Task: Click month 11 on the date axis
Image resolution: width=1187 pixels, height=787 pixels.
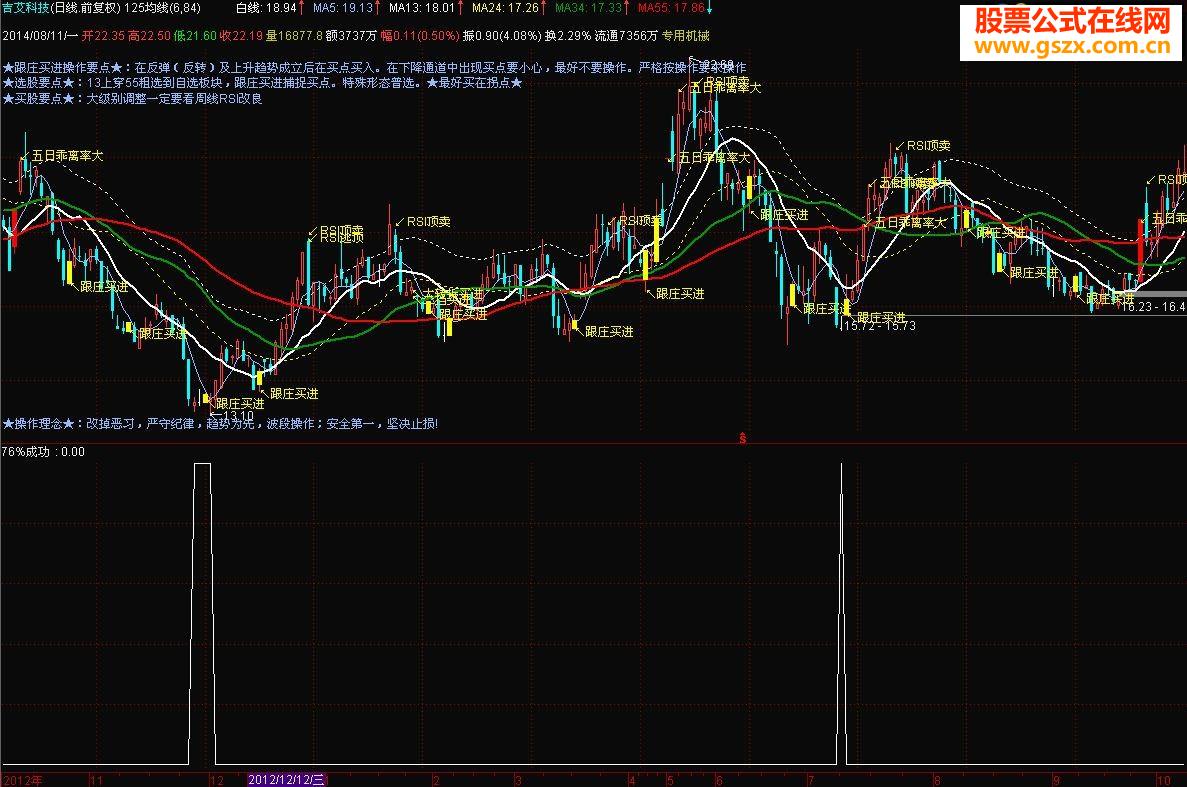Action: 96,780
